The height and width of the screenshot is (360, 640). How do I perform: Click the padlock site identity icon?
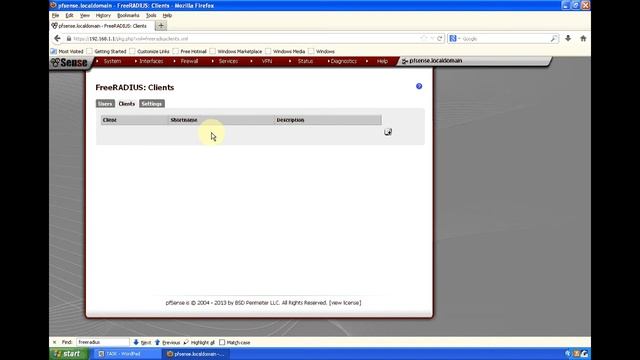click(x=69, y=38)
